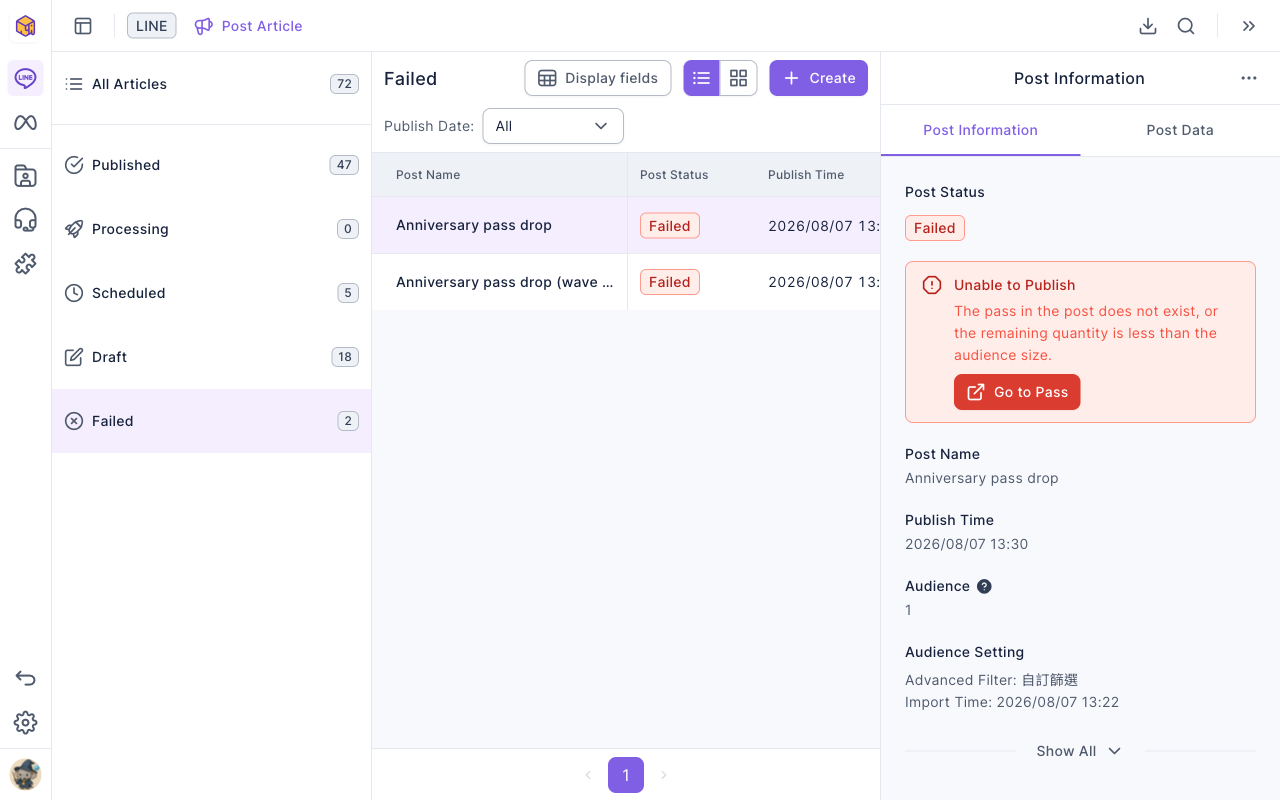Go to page 1 in pagination
Viewport: 1280px width, 800px height.
[x=626, y=775]
